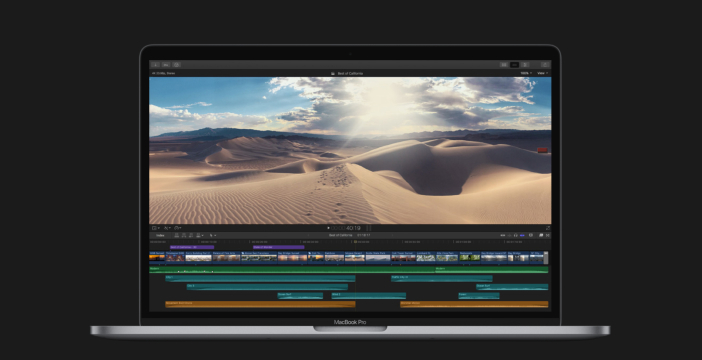
Task: Select the last video clip in the timeline
Action: coord(537,257)
